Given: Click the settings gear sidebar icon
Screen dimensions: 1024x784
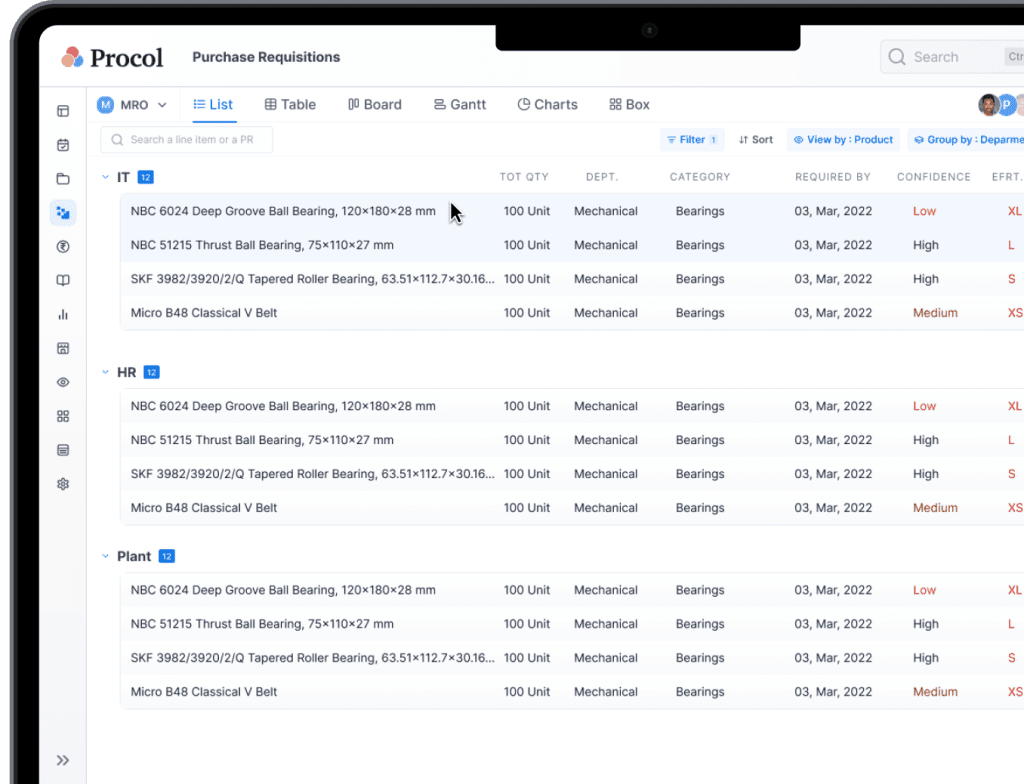Looking at the screenshot, I should coord(63,484).
